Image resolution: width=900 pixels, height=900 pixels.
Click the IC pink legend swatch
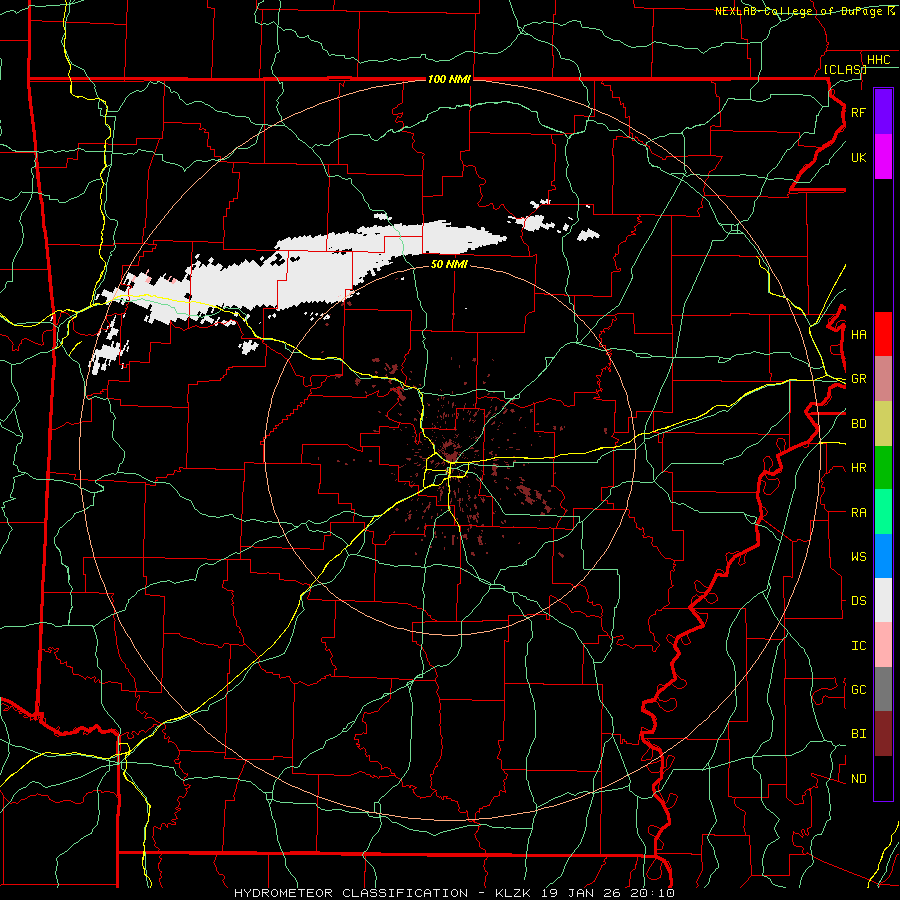pyautogui.click(x=883, y=645)
